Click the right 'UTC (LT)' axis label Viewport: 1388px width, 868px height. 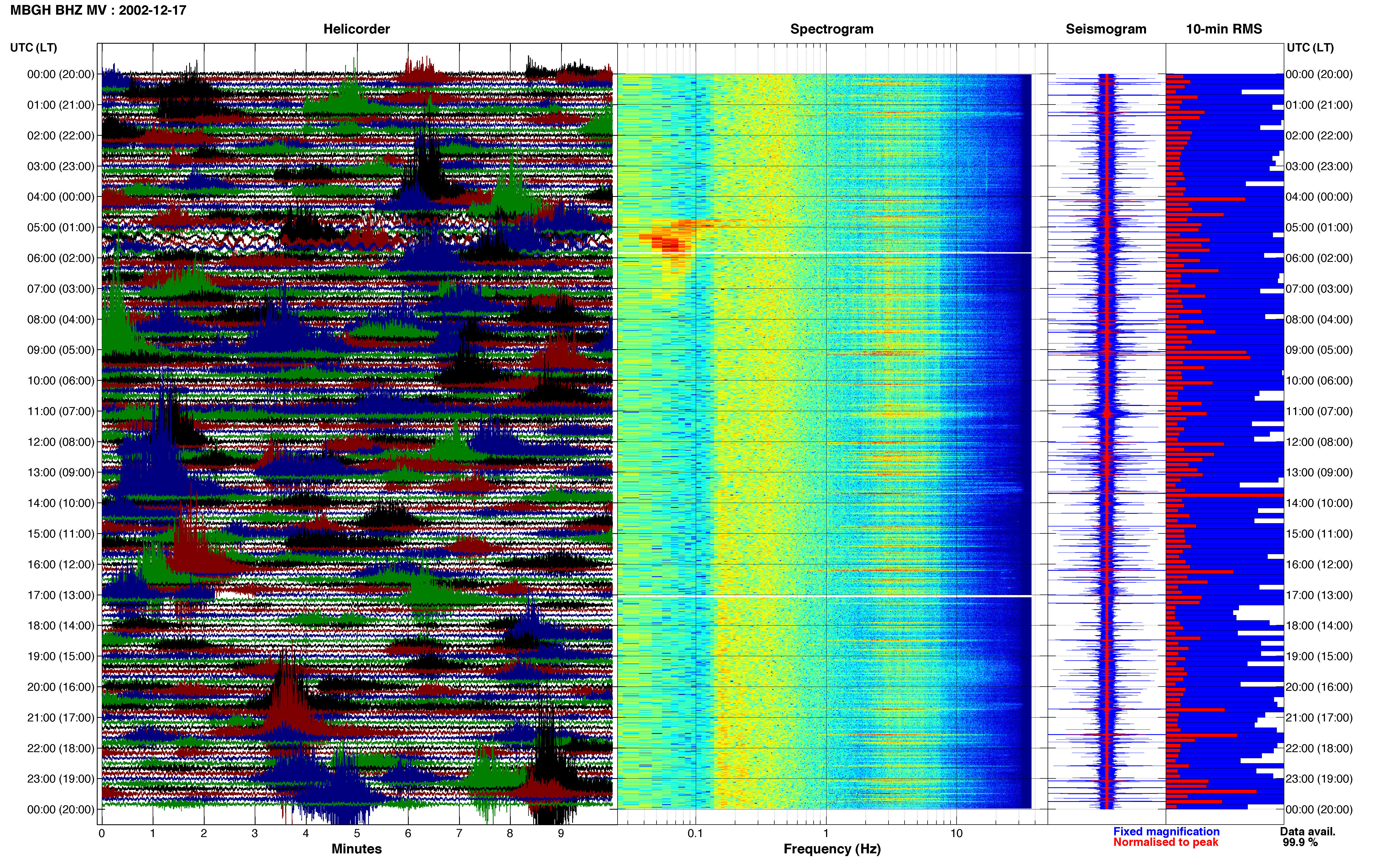point(1310,48)
